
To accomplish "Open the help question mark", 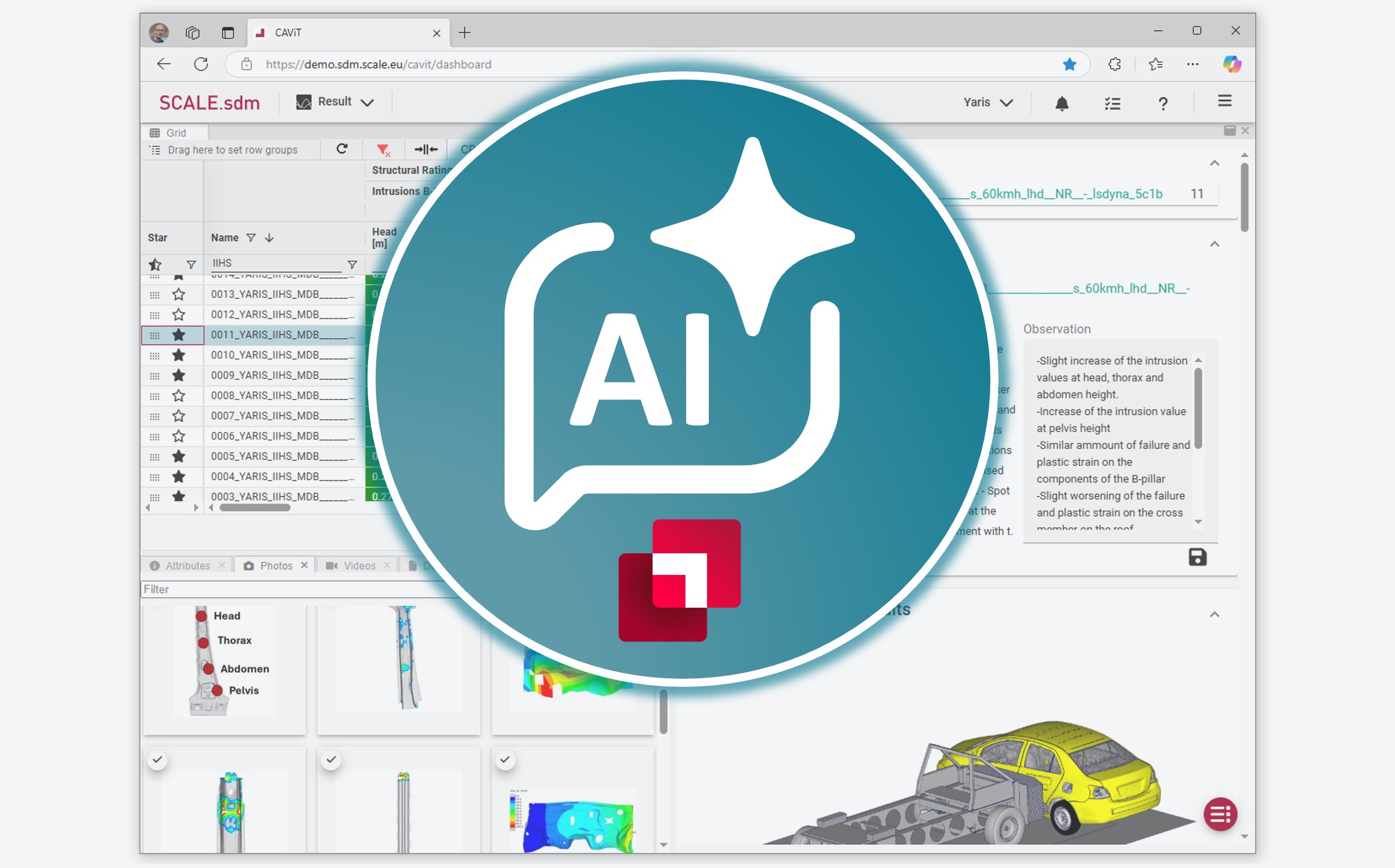I will [1163, 103].
